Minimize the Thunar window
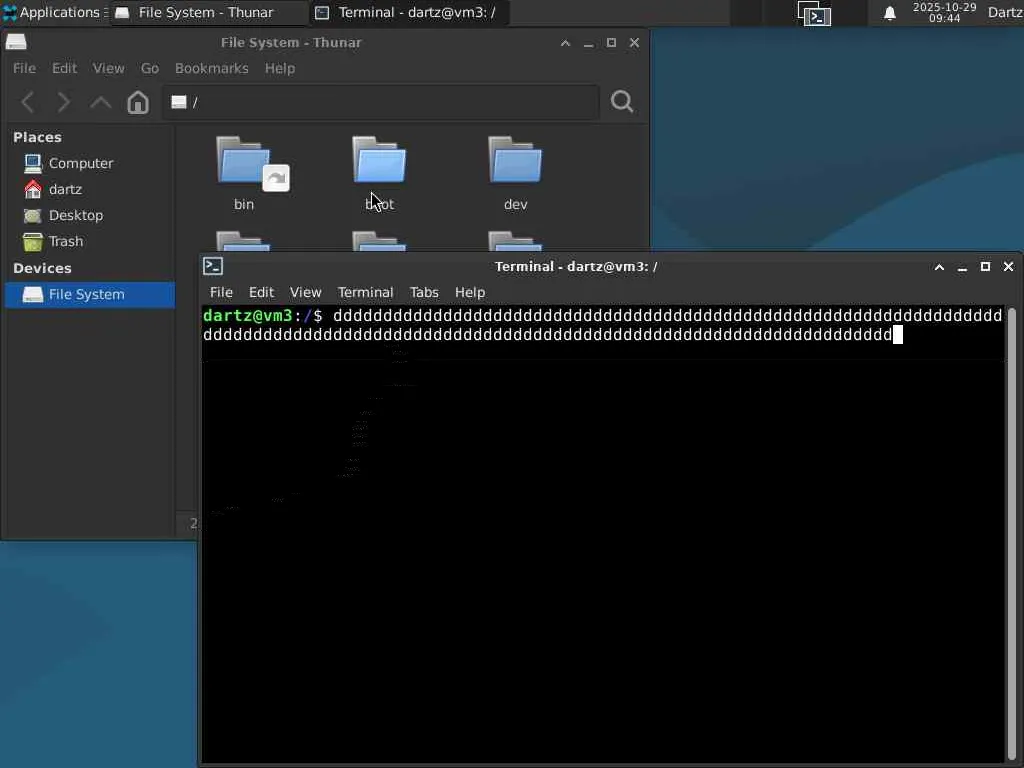The height and width of the screenshot is (768, 1024). tap(588, 44)
